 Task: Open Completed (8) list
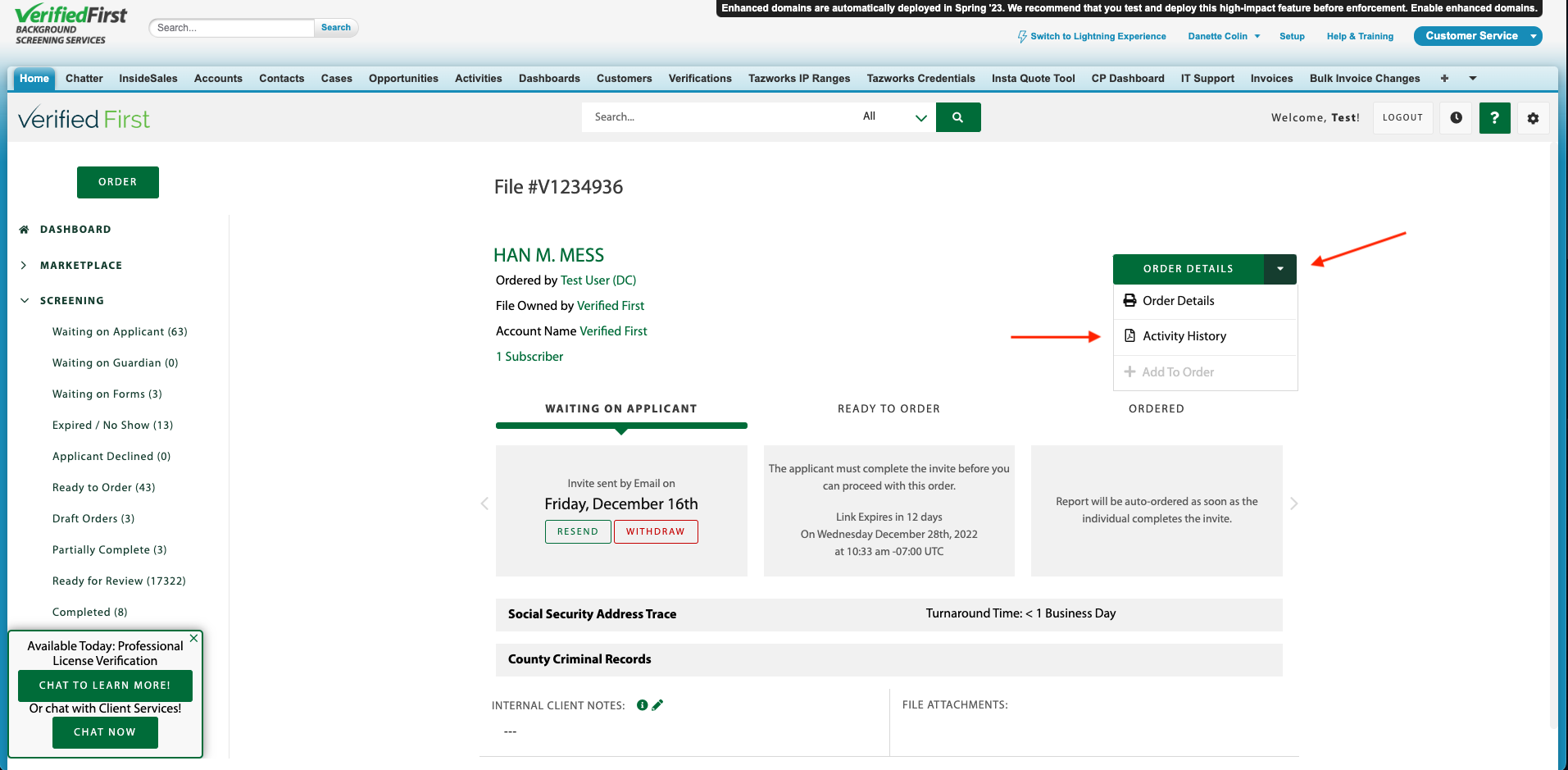click(89, 613)
